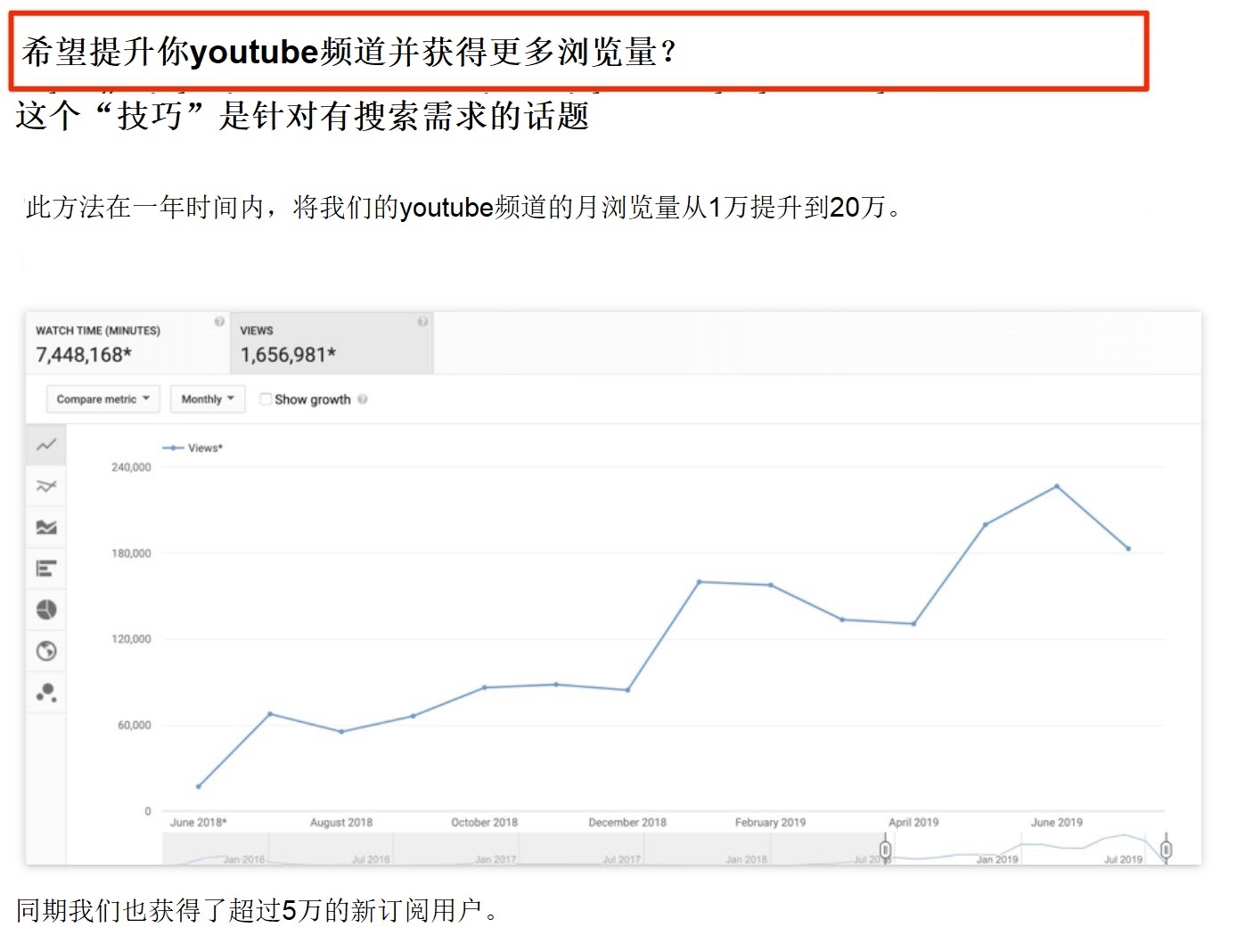Click the left date range slider handle
Viewport: 1237px width, 952px height.
pos(885,849)
